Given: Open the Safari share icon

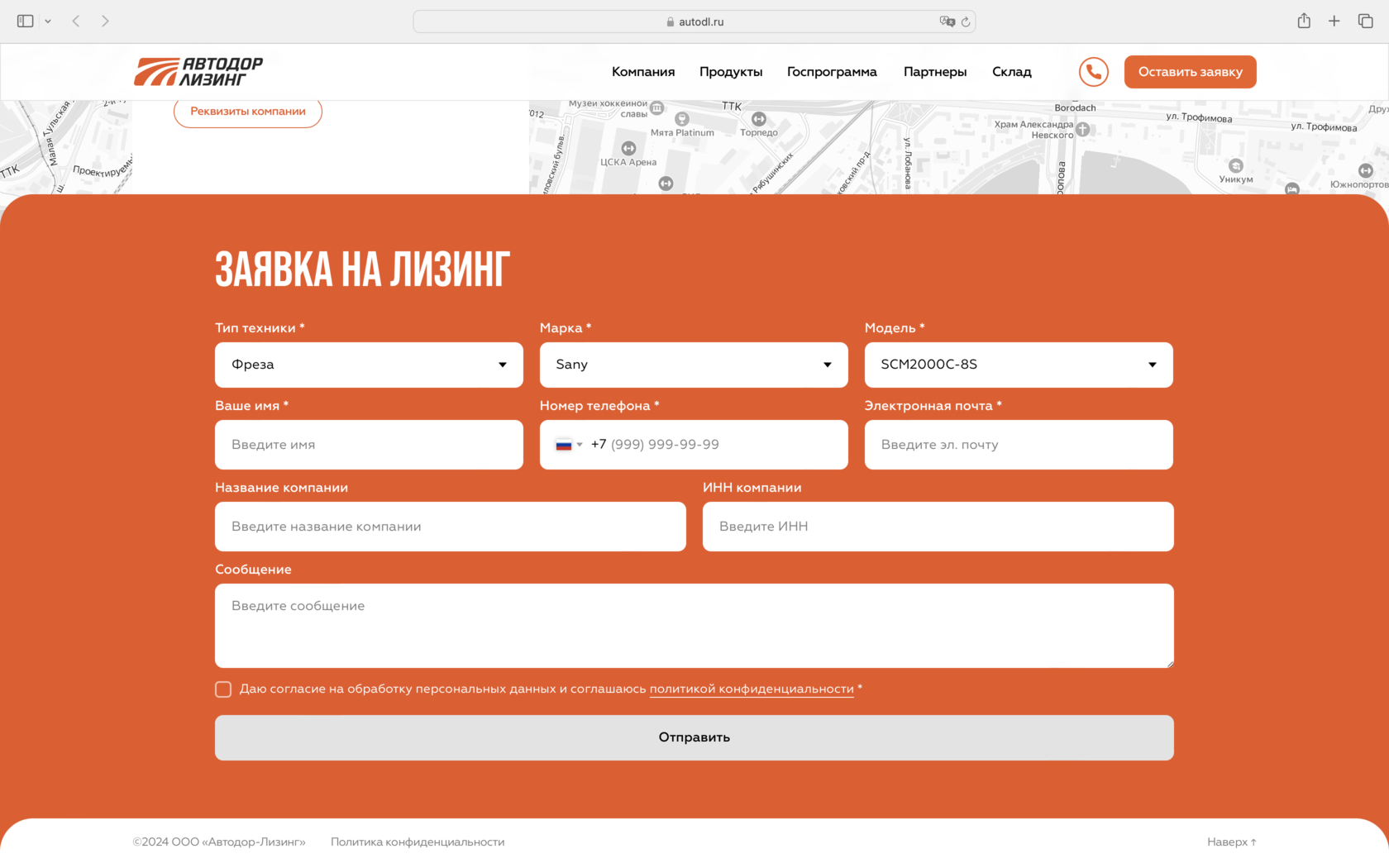Looking at the screenshot, I should 1304,21.
